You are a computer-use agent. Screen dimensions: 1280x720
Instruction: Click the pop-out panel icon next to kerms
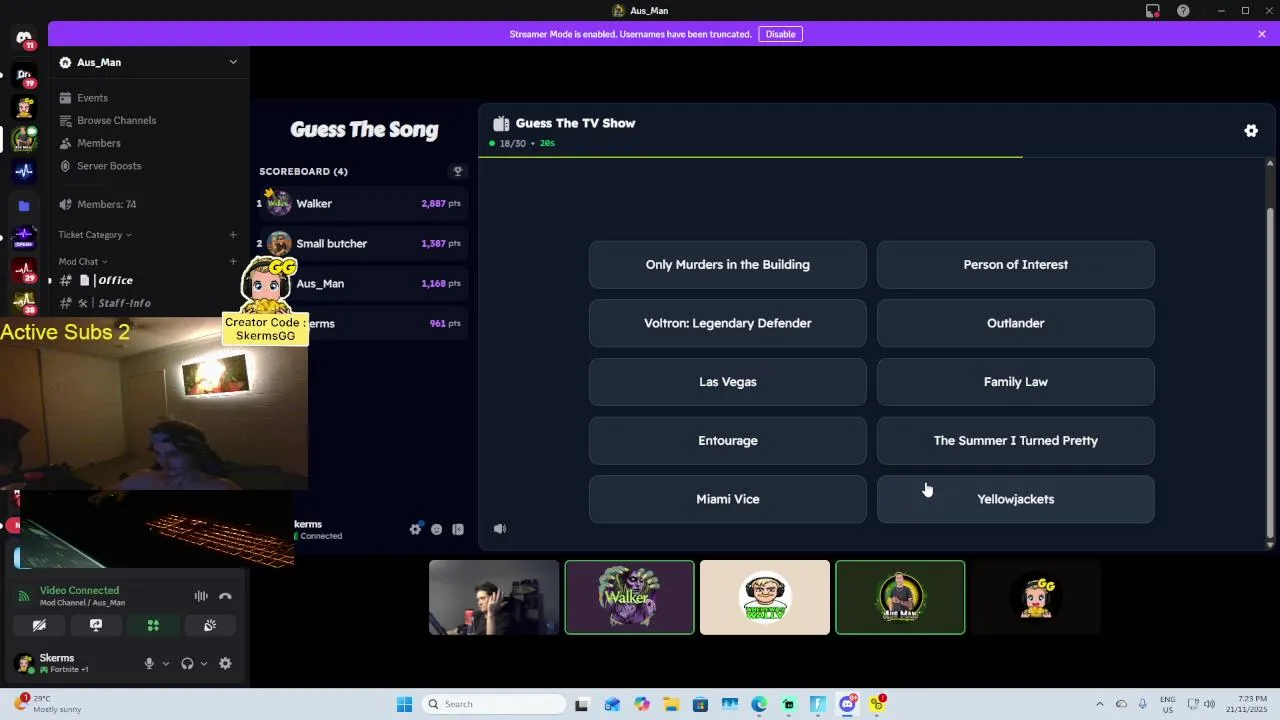[458, 529]
